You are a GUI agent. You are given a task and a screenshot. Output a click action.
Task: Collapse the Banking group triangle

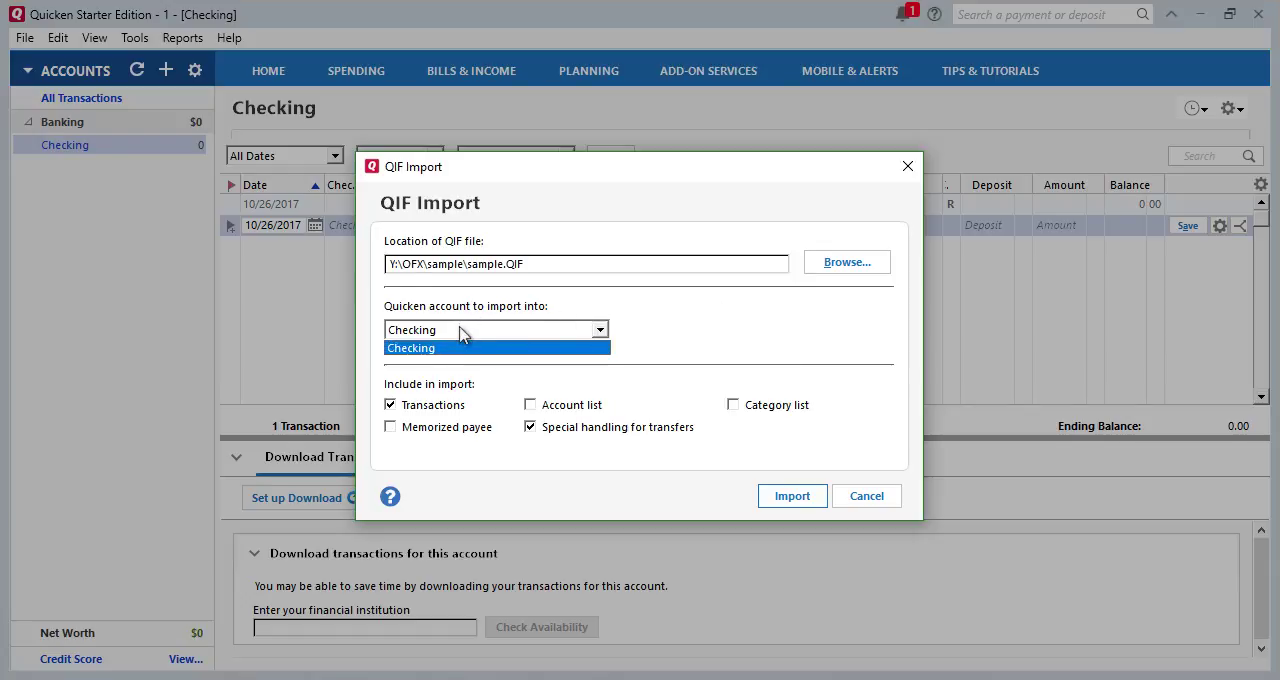coord(28,122)
